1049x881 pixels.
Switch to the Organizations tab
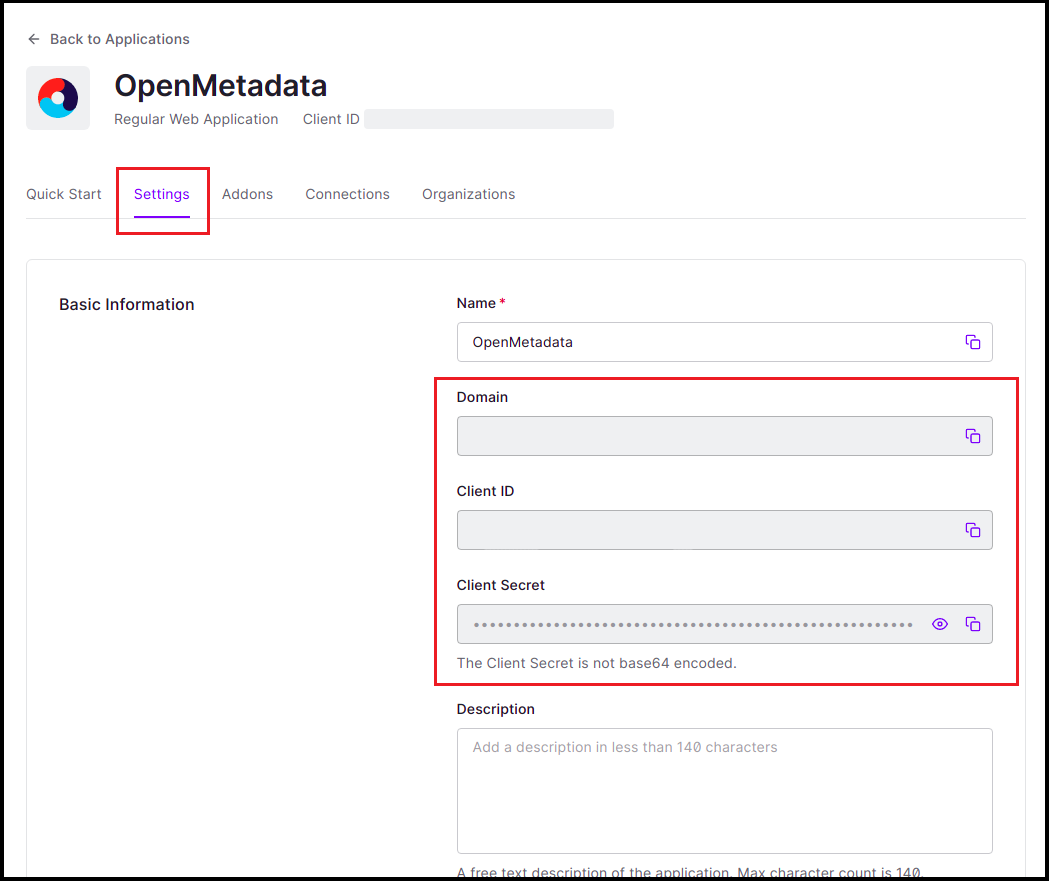tap(468, 194)
